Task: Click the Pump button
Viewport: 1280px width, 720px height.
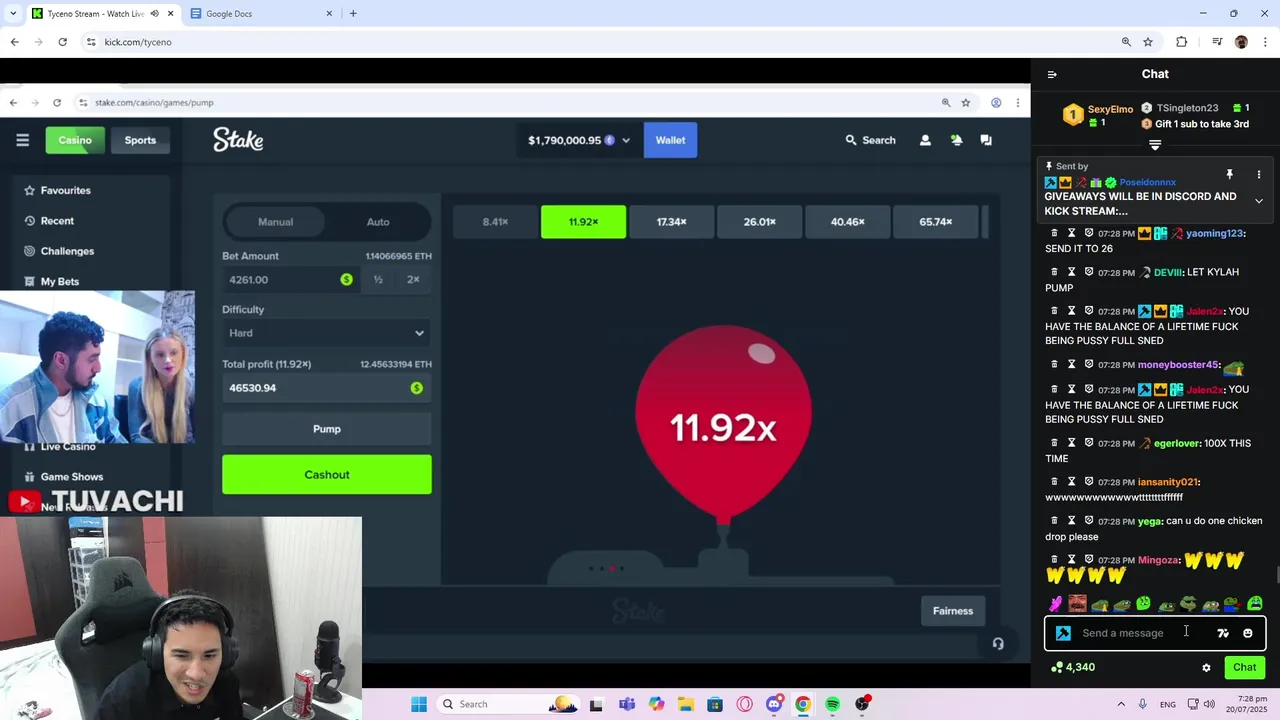Action: [x=327, y=429]
